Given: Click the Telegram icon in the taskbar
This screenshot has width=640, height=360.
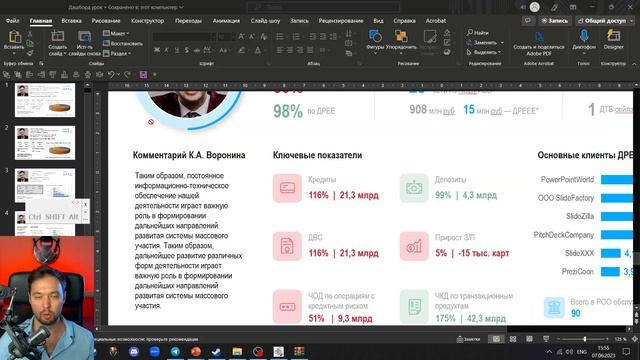Looking at the screenshot, I should click(175, 351).
